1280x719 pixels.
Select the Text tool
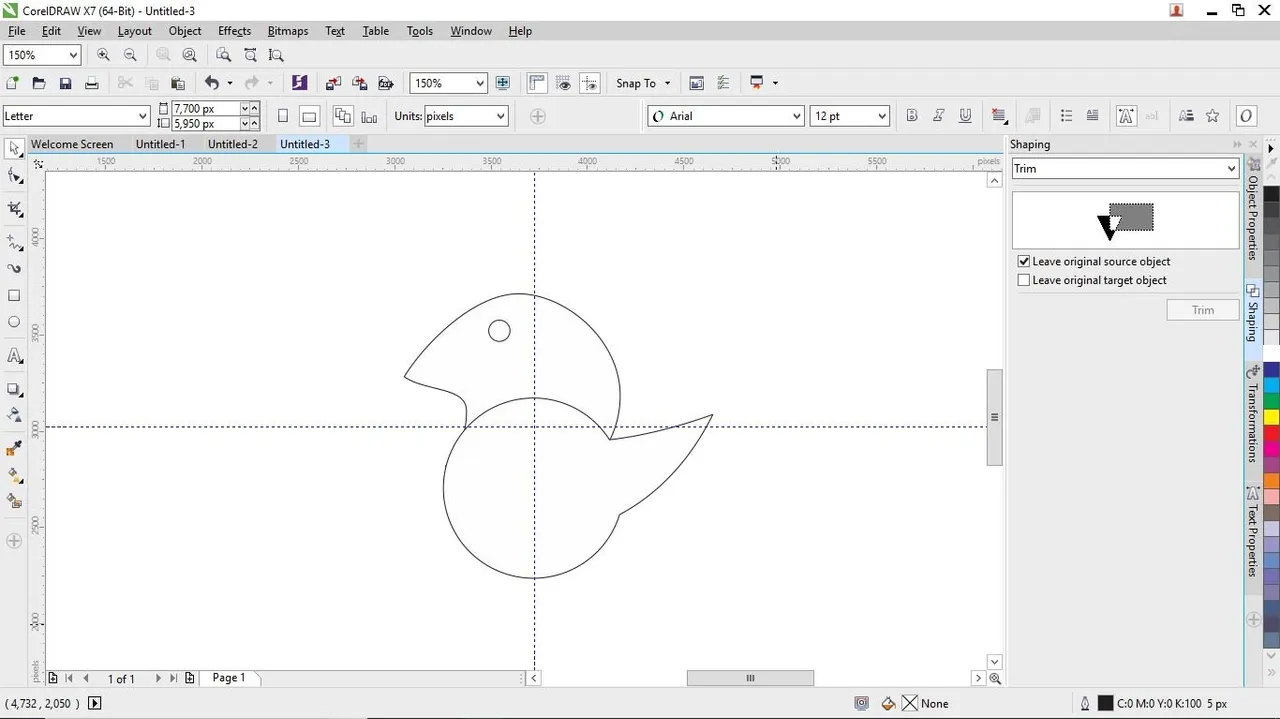point(14,356)
